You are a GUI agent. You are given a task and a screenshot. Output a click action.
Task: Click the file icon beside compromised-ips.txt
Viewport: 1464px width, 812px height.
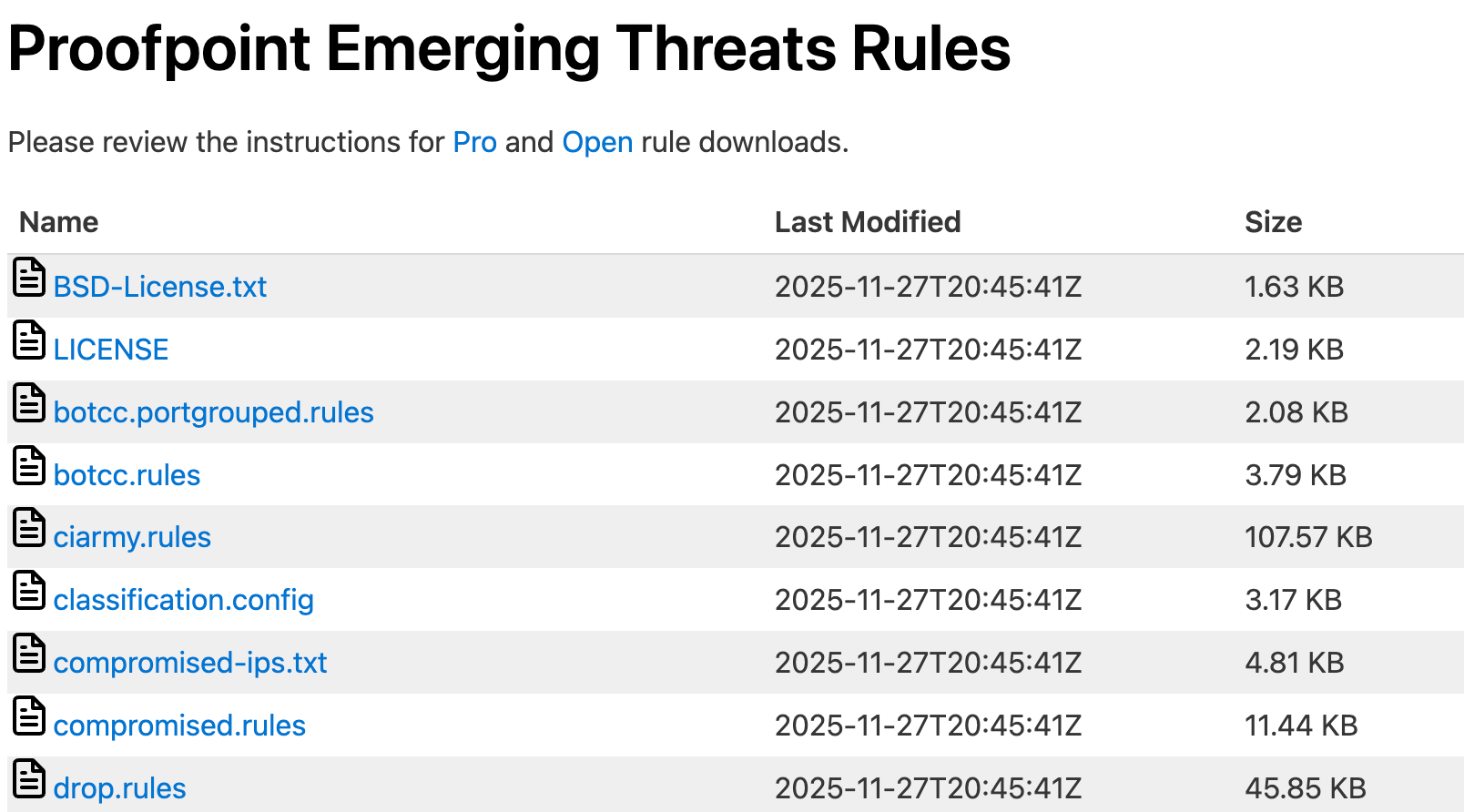tap(29, 654)
